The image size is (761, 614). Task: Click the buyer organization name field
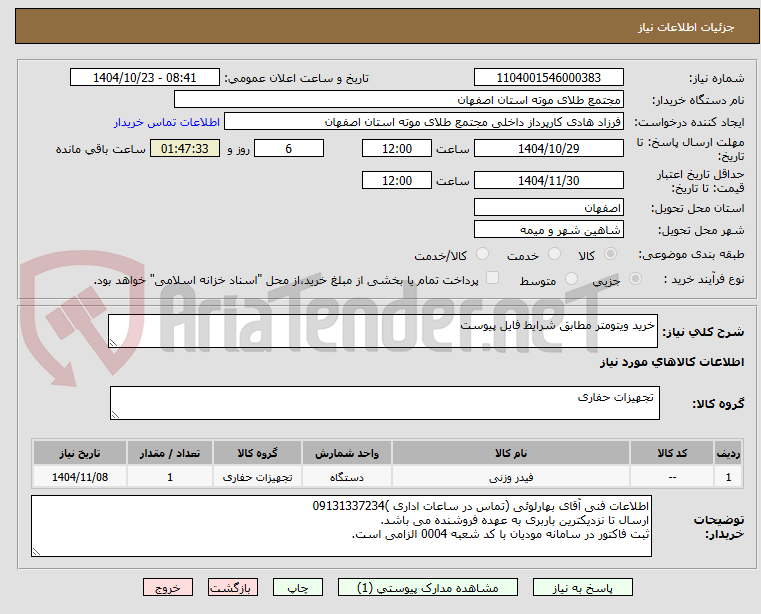point(398,100)
